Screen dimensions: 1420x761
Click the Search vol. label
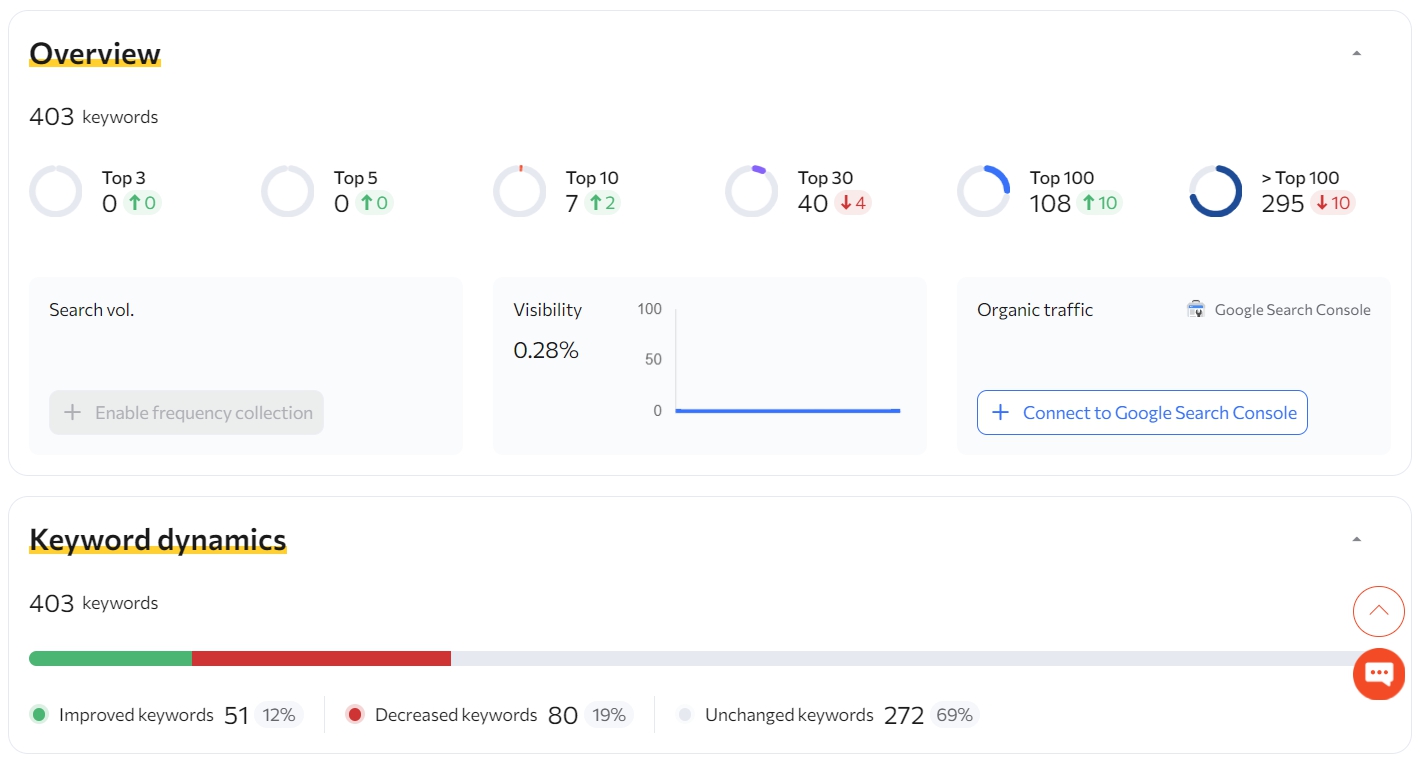point(91,310)
